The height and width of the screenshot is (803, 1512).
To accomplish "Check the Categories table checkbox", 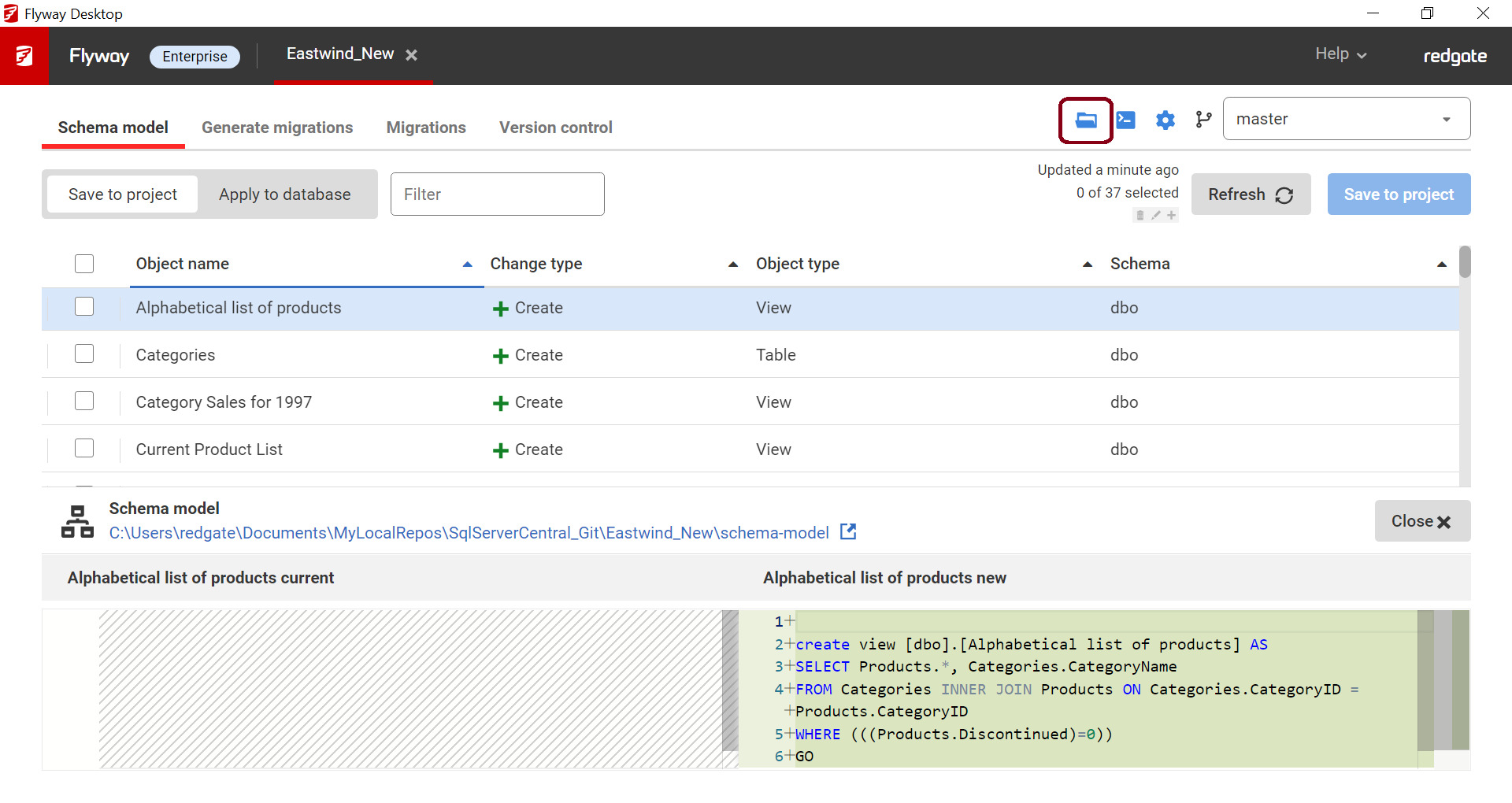I will coord(84,354).
